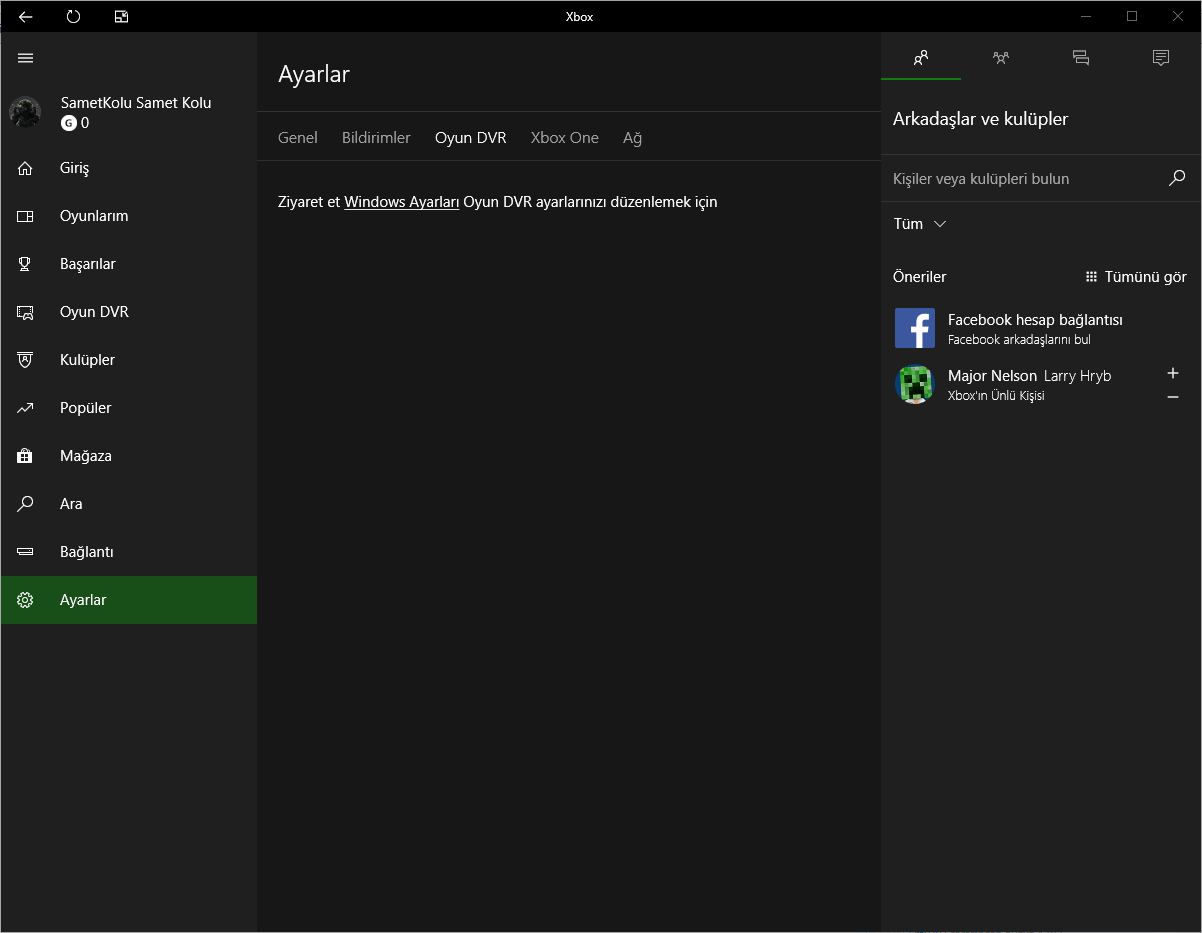Click Arkadaşlar ve kulüpler heading

(x=980, y=119)
